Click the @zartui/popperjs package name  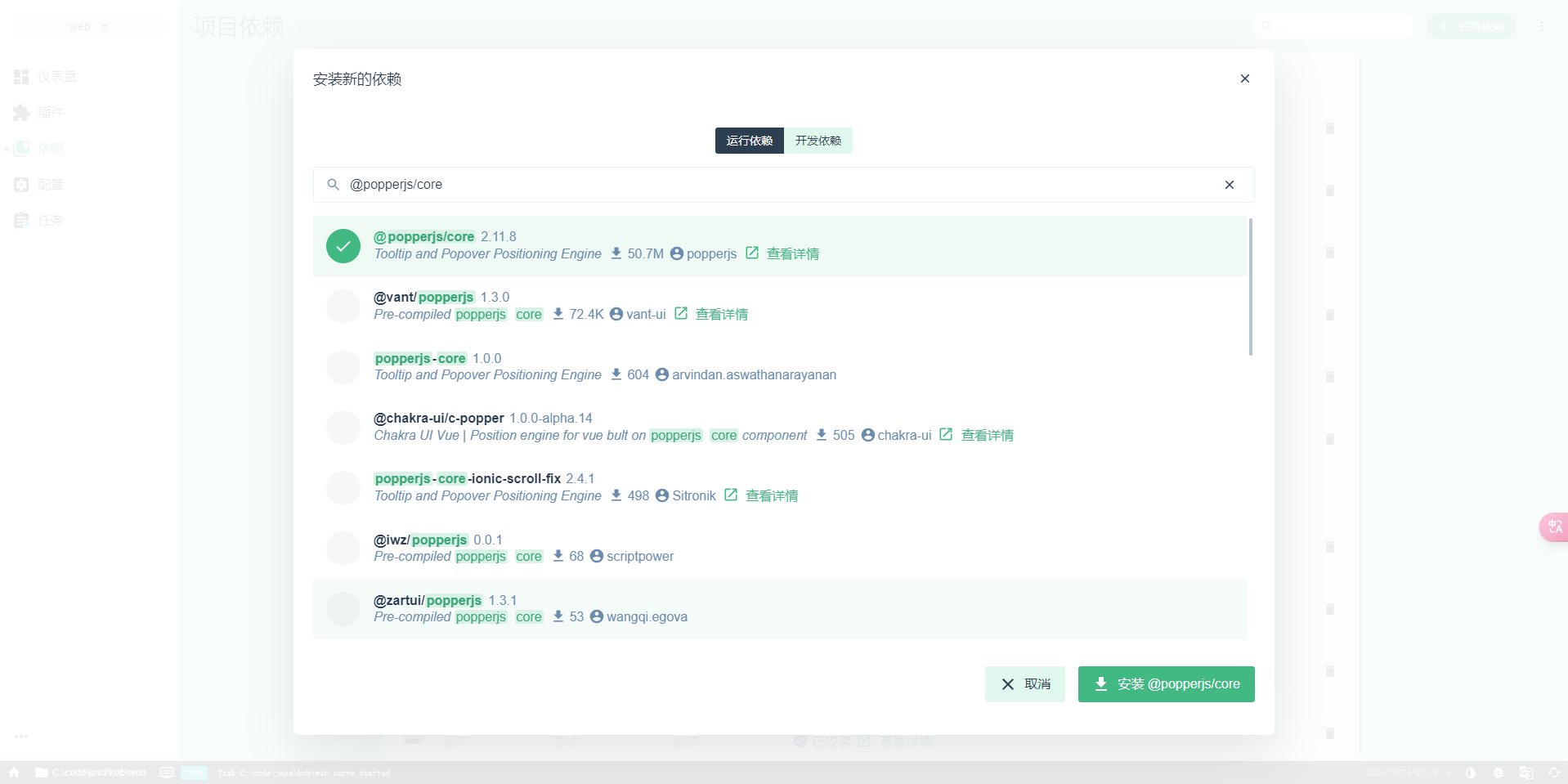point(428,600)
